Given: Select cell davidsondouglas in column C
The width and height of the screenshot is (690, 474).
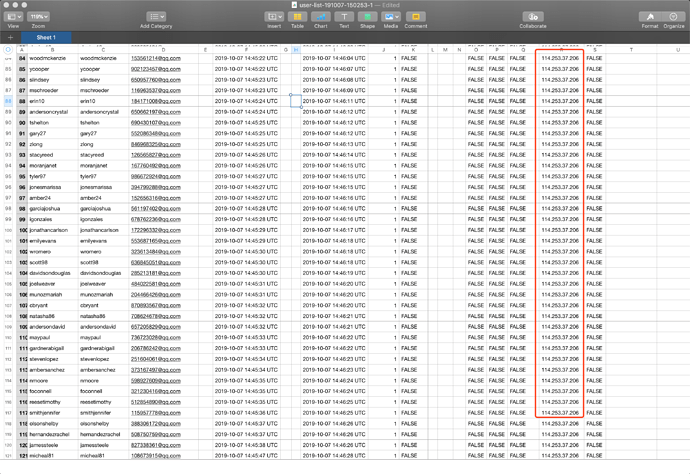Looking at the screenshot, I should [103, 273].
